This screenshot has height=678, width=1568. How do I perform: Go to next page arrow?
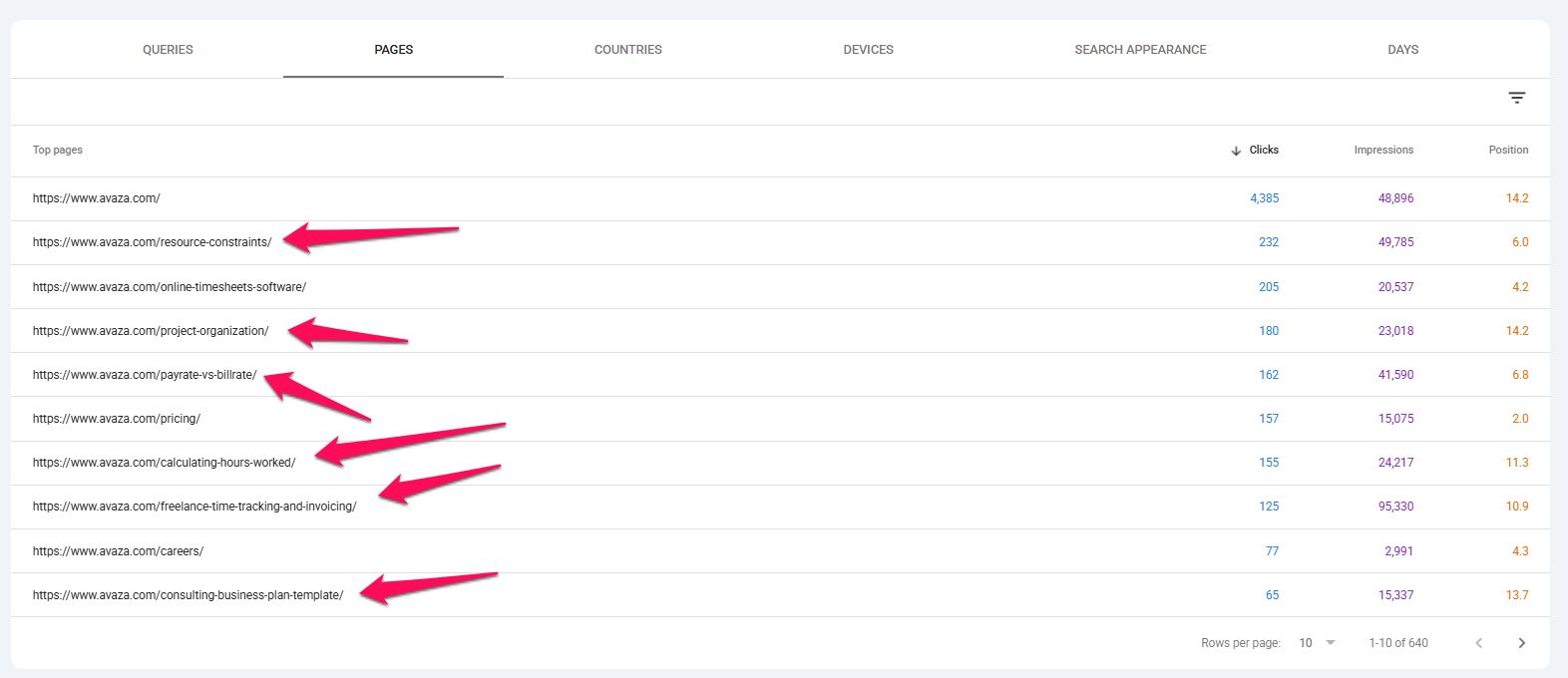click(x=1521, y=643)
